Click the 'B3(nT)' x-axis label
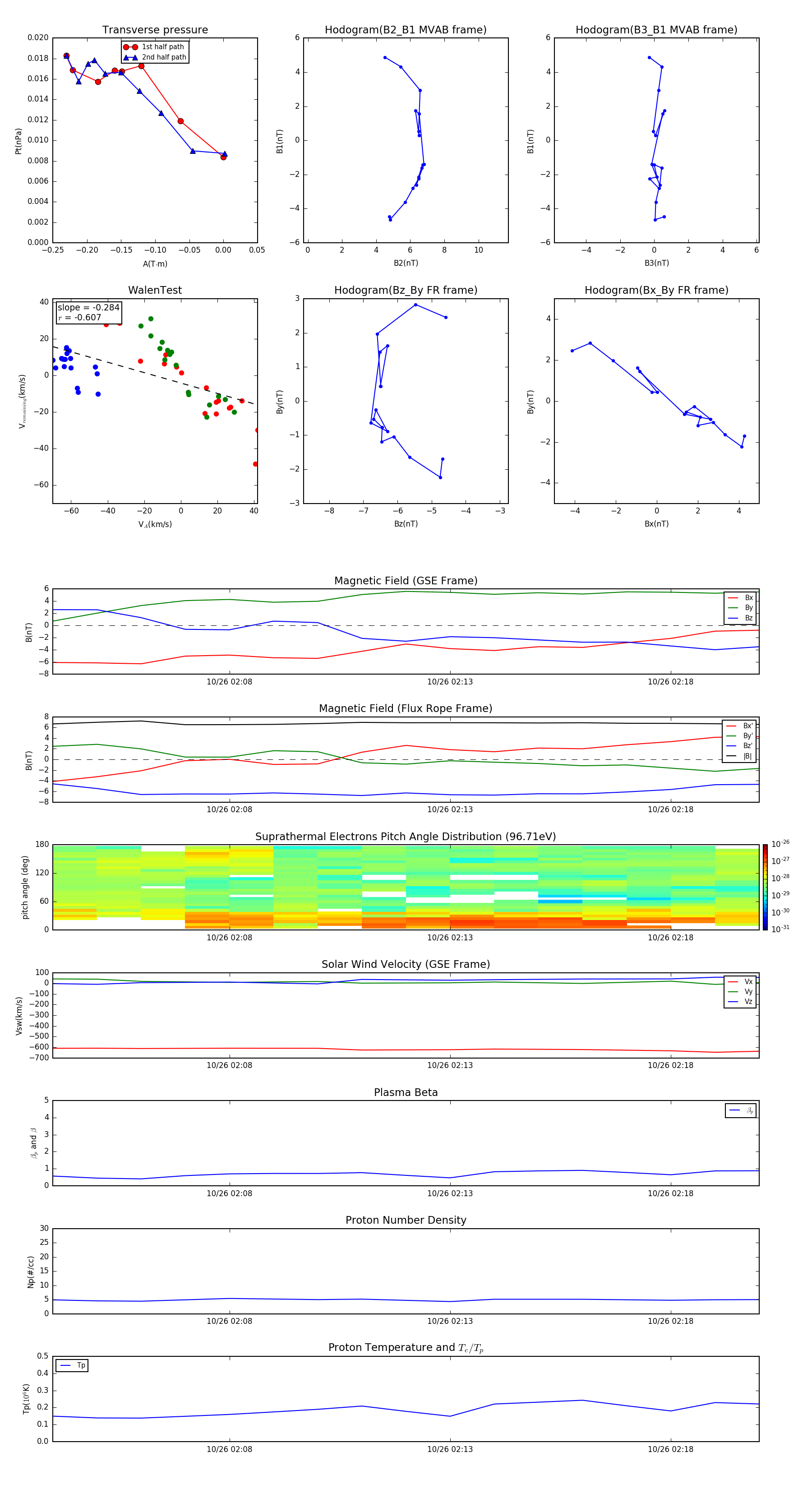The height and width of the screenshot is (1489, 812). coord(656,263)
